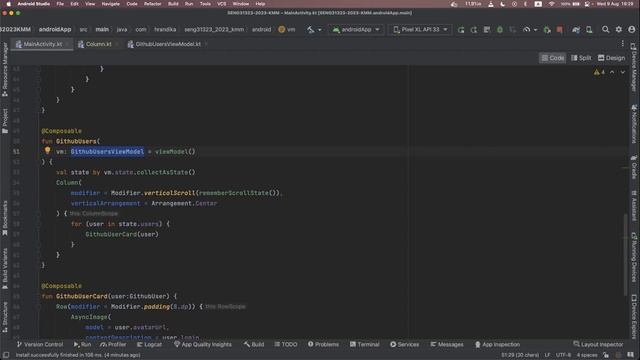Open UTF-8 encoding selector
The width and height of the screenshot is (640, 360).
[563, 355]
